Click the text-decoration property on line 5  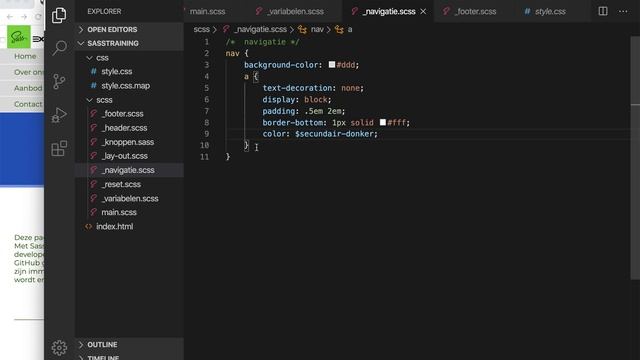(297, 88)
